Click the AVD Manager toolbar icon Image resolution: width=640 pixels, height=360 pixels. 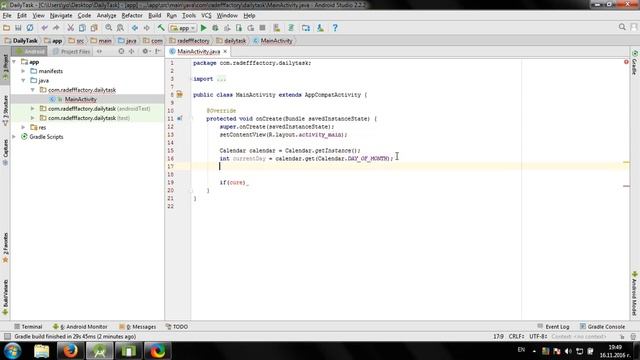point(277,28)
